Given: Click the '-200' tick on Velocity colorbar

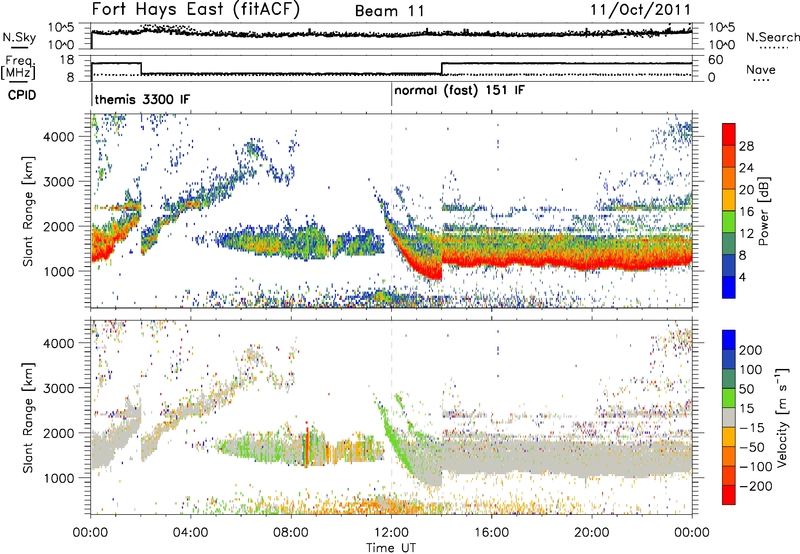Looking at the screenshot, I should pyautogui.click(x=755, y=486).
